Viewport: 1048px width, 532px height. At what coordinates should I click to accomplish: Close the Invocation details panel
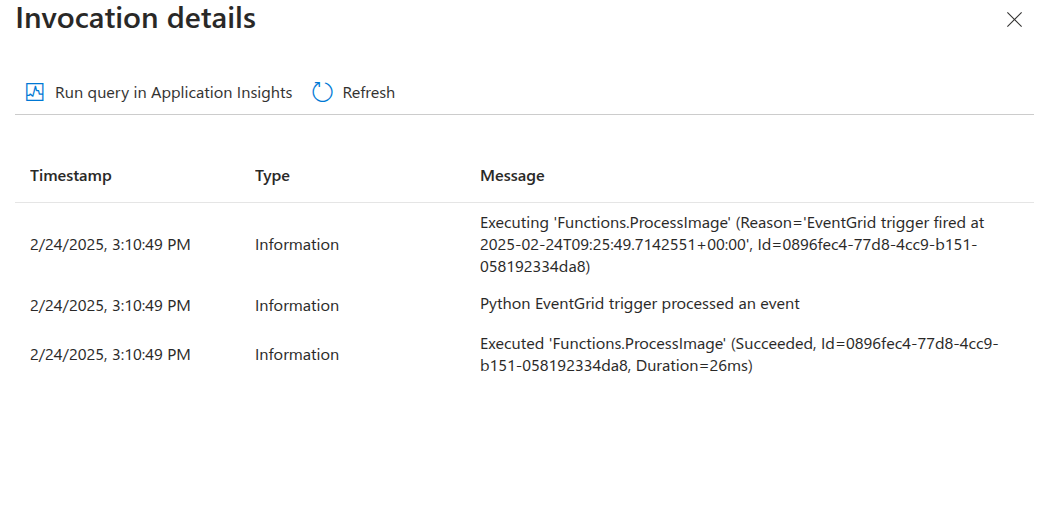click(1014, 20)
